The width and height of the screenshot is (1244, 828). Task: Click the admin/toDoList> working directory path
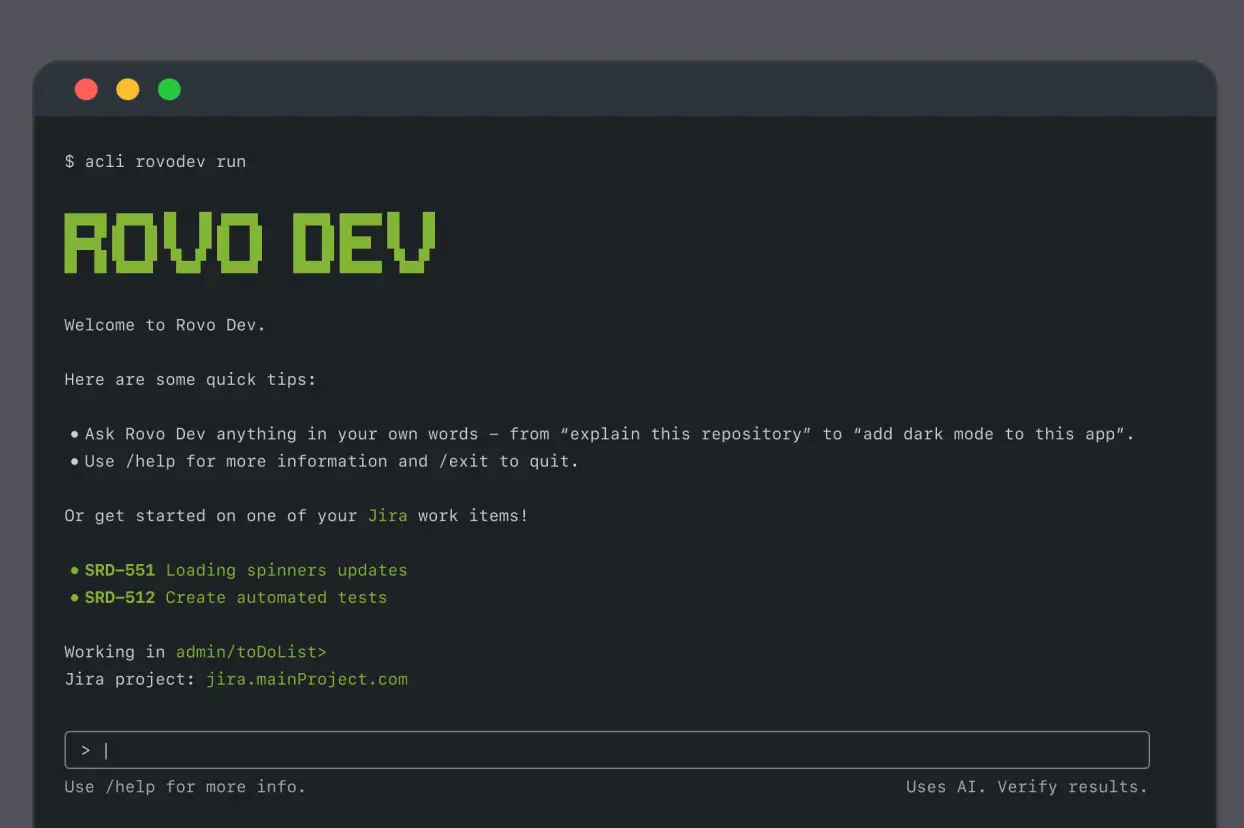(x=251, y=652)
